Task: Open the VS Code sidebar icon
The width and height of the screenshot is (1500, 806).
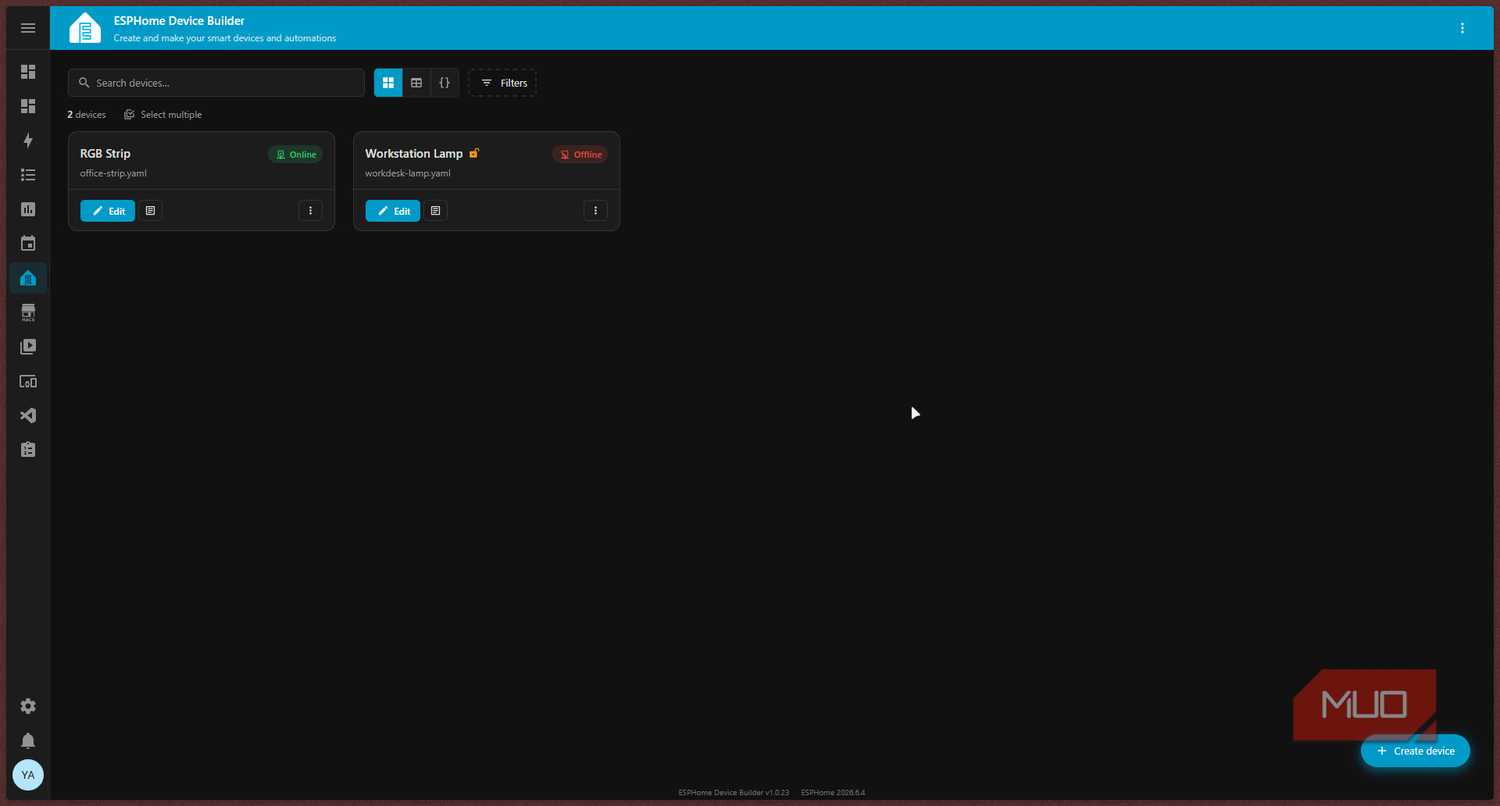Action: 28,415
